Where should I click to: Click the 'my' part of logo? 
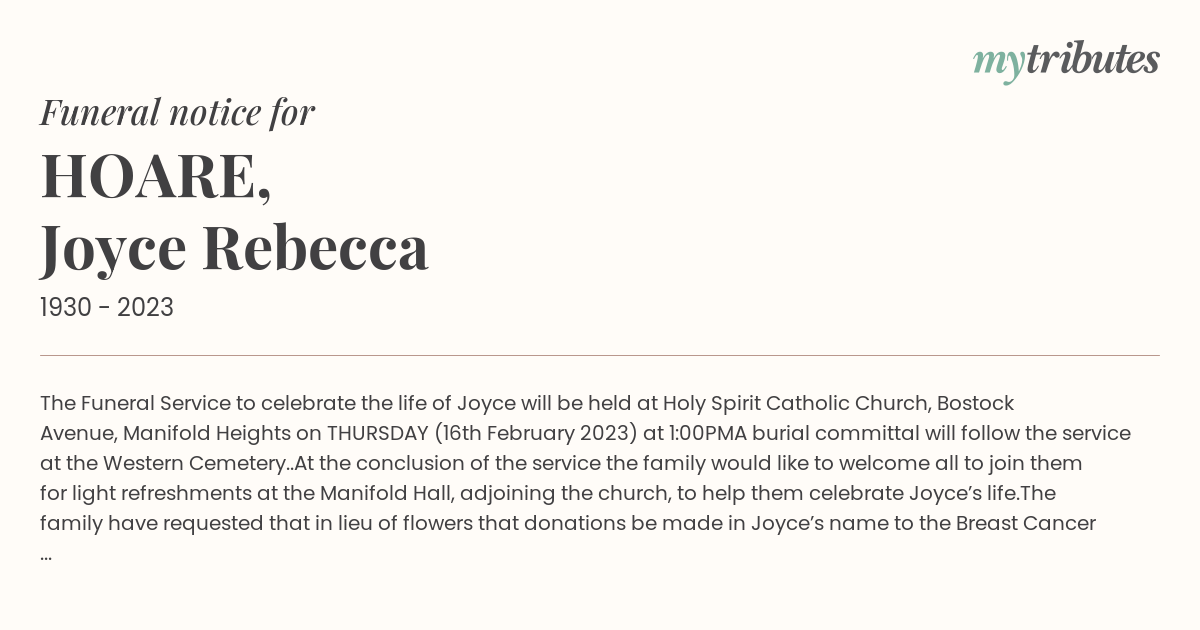pyautogui.click(x=998, y=63)
